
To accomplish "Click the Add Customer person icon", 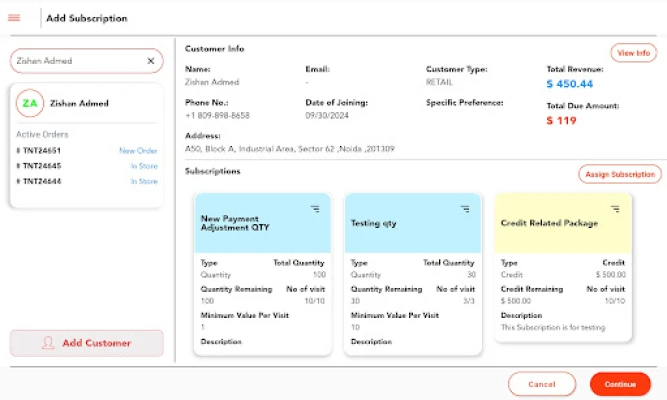I will pos(48,343).
